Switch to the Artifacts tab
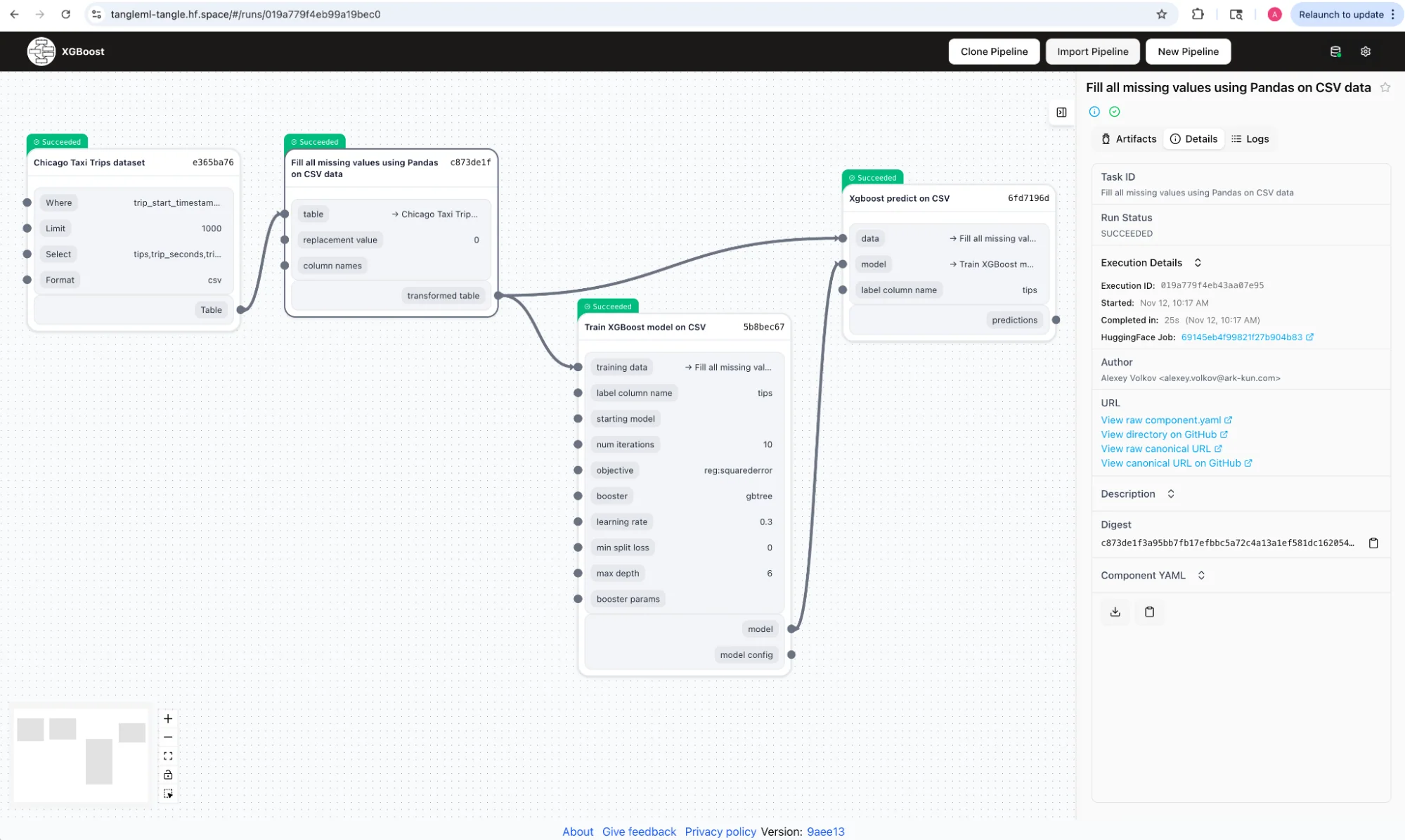Image resolution: width=1405 pixels, height=840 pixels. coord(1129,139)
